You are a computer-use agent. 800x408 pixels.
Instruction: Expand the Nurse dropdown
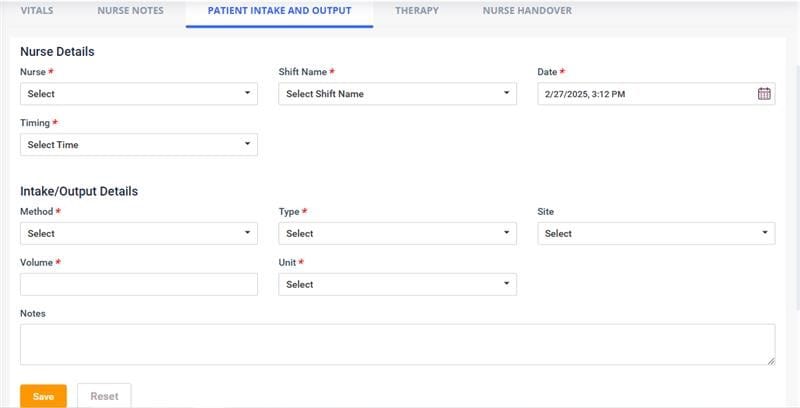coord(138,94)
